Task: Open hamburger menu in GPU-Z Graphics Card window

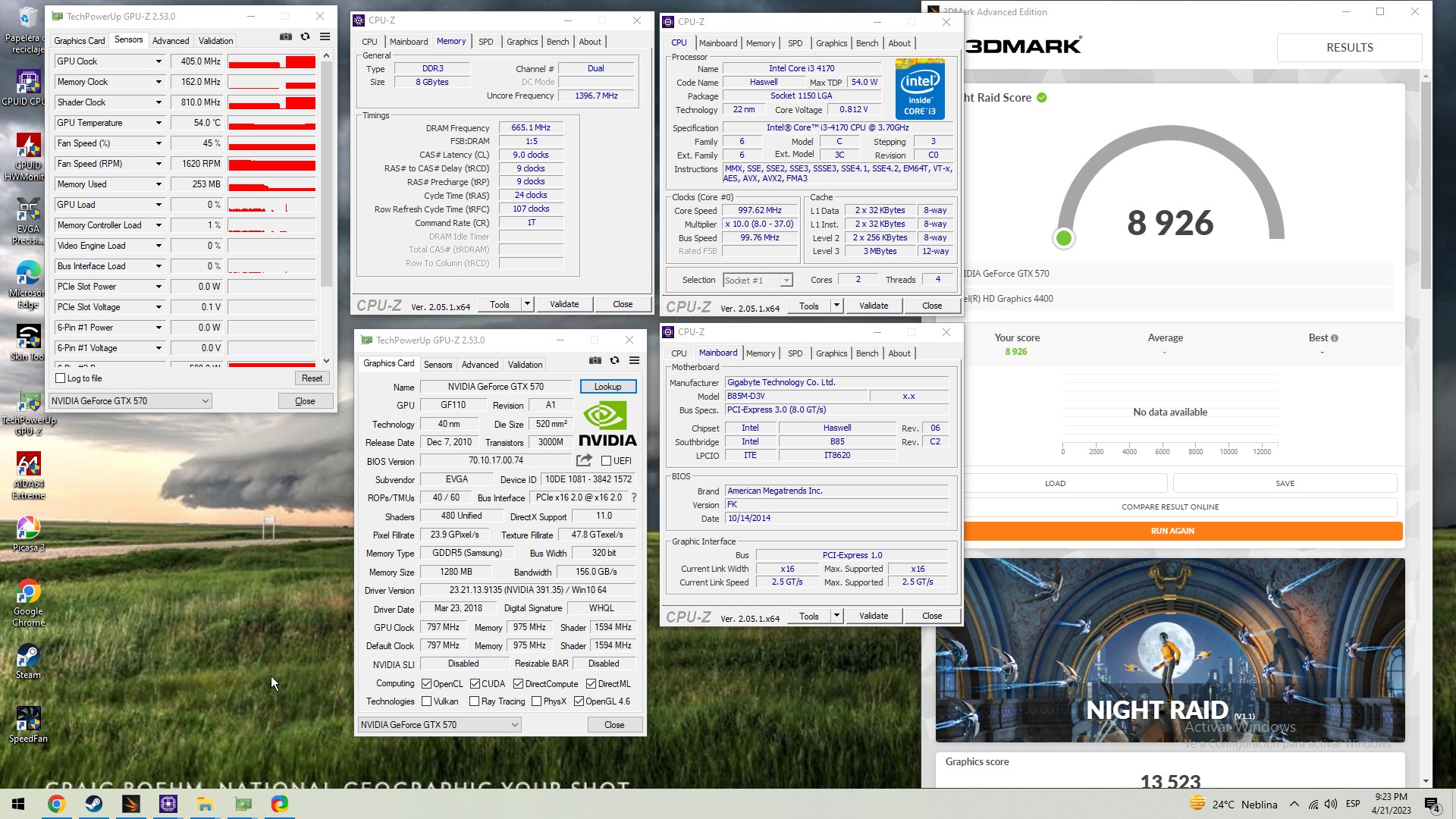Action: [635, 360]
